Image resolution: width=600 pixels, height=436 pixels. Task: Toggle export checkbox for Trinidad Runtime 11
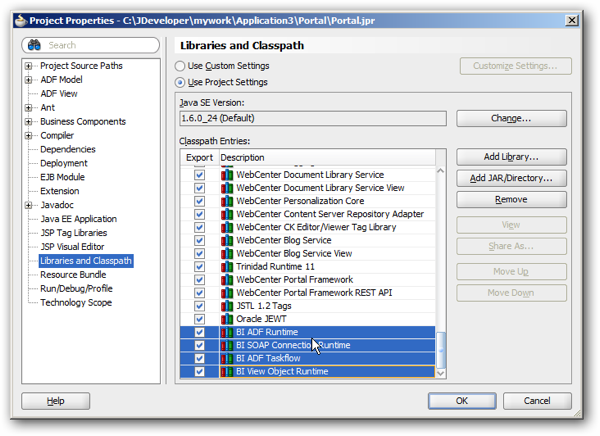[199, 266]
